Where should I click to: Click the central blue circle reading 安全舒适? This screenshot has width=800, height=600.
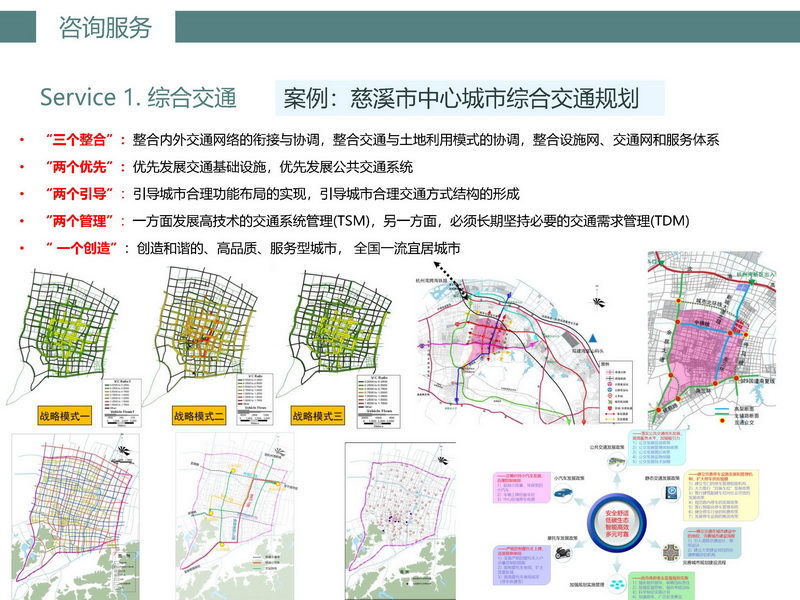click(617, 523)
